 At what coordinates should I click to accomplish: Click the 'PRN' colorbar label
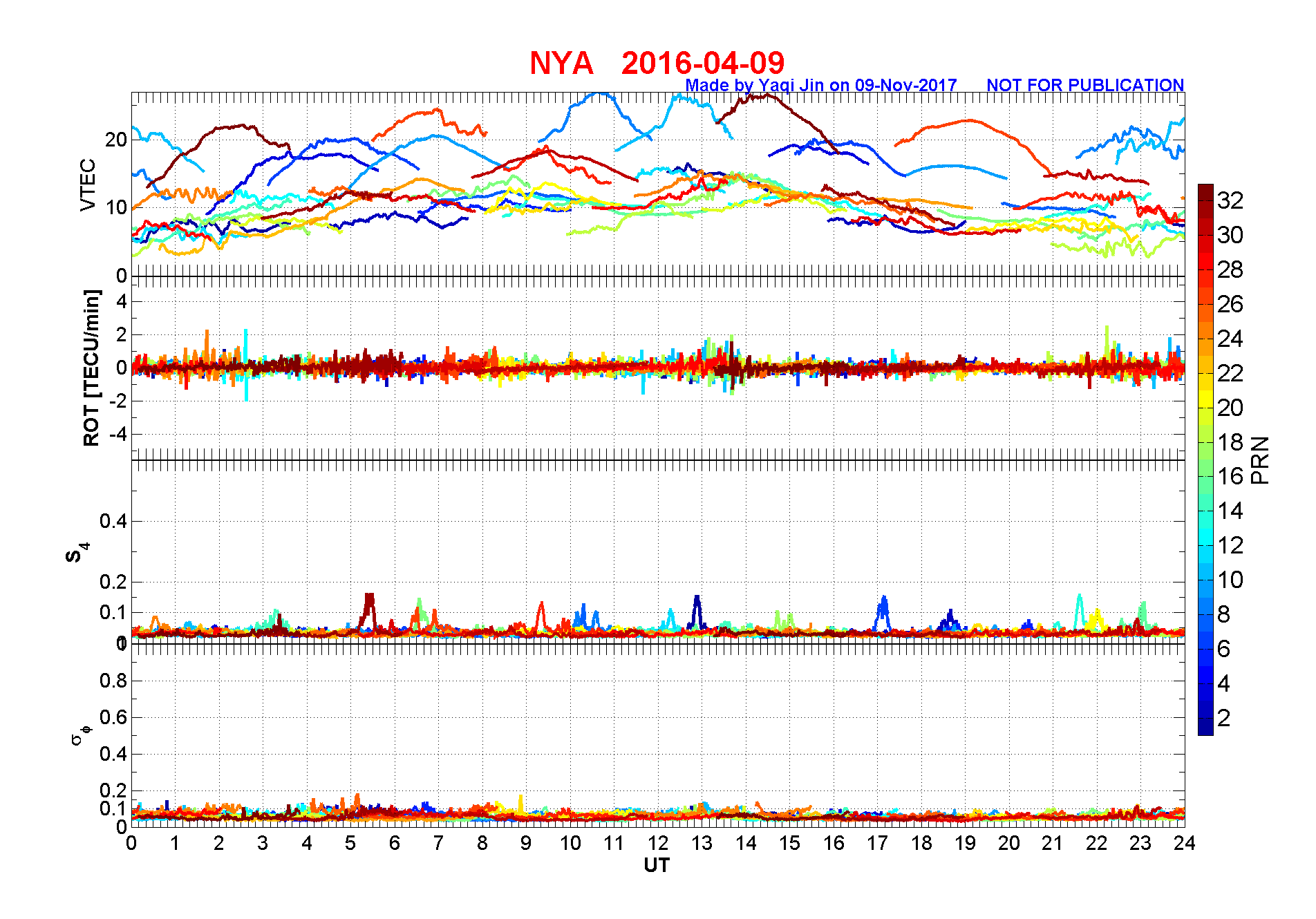(1260, 459)
